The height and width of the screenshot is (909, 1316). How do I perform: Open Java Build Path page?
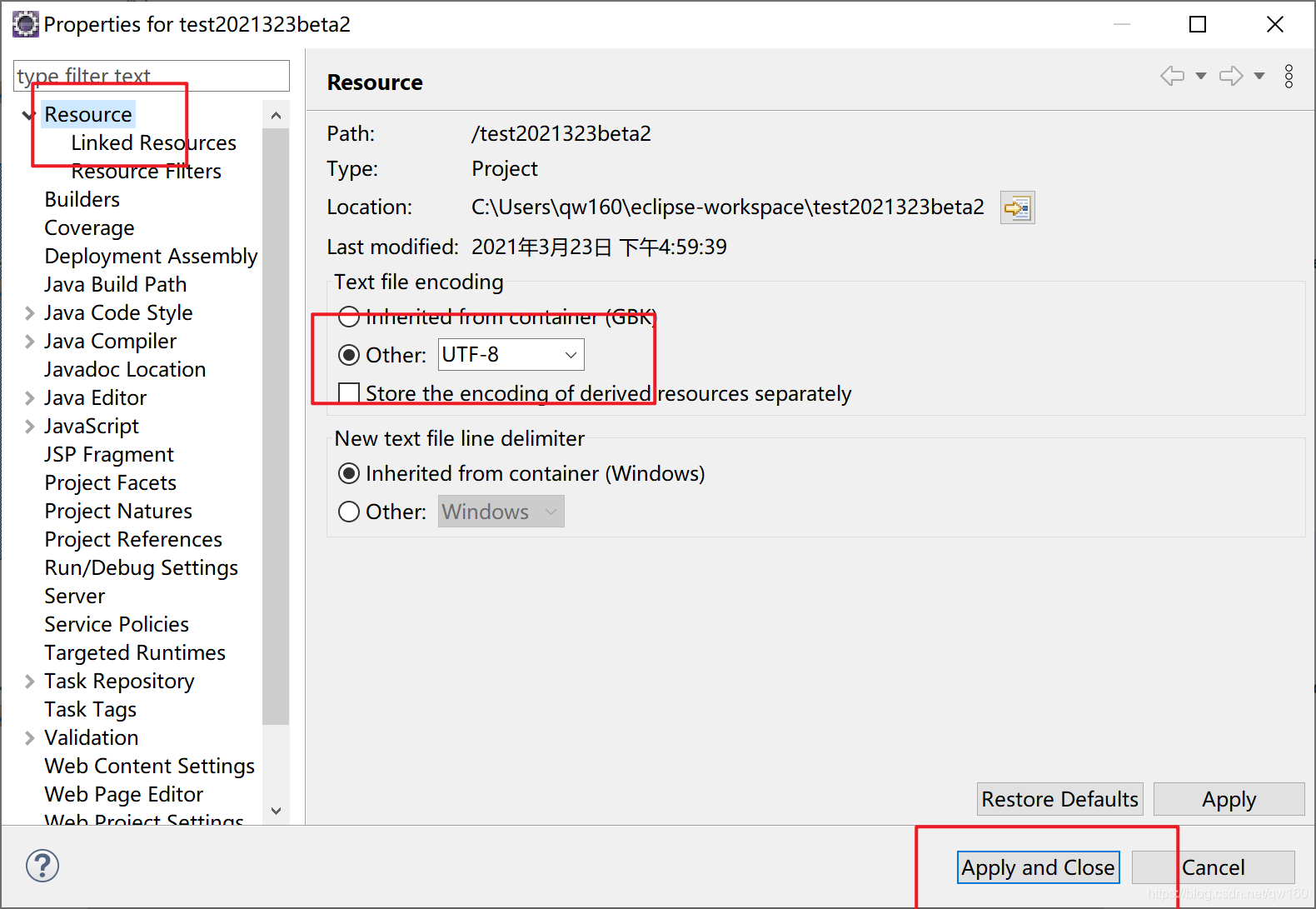116,284
